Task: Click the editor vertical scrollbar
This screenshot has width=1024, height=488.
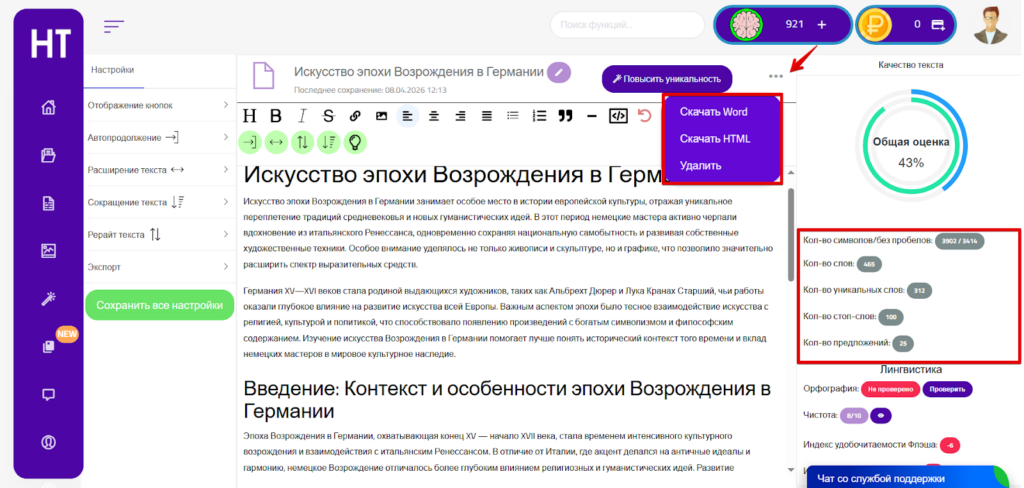Action: pyautogui.click(x=791, y=235)
